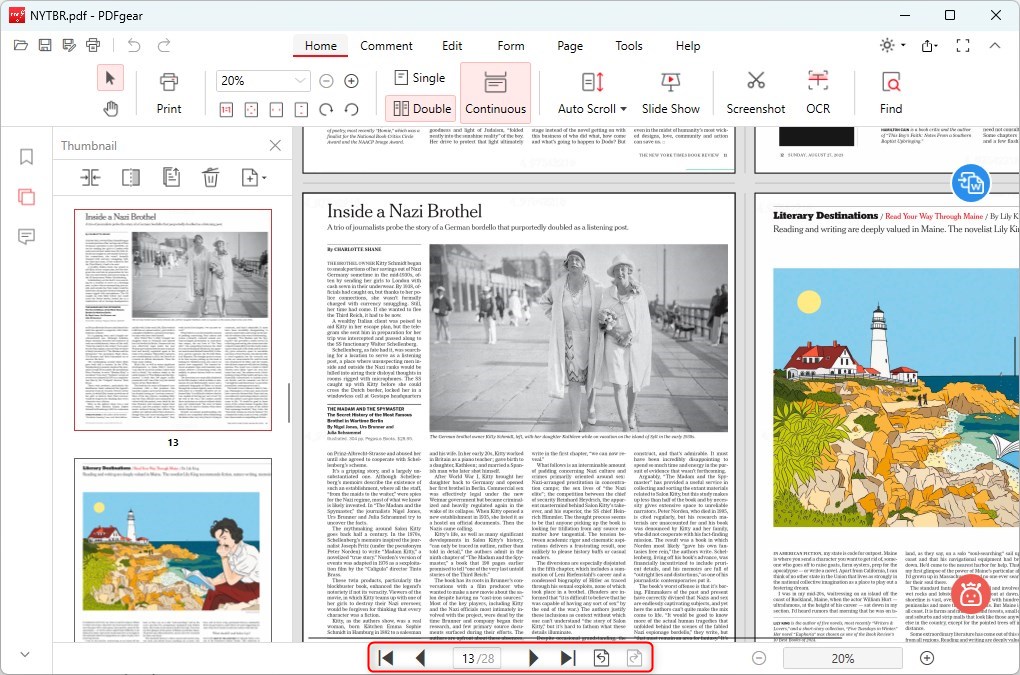Image resolution: width=1020 pixels, height=675 pixels.
Task: Open the share file dropdown
Action: 930,46
